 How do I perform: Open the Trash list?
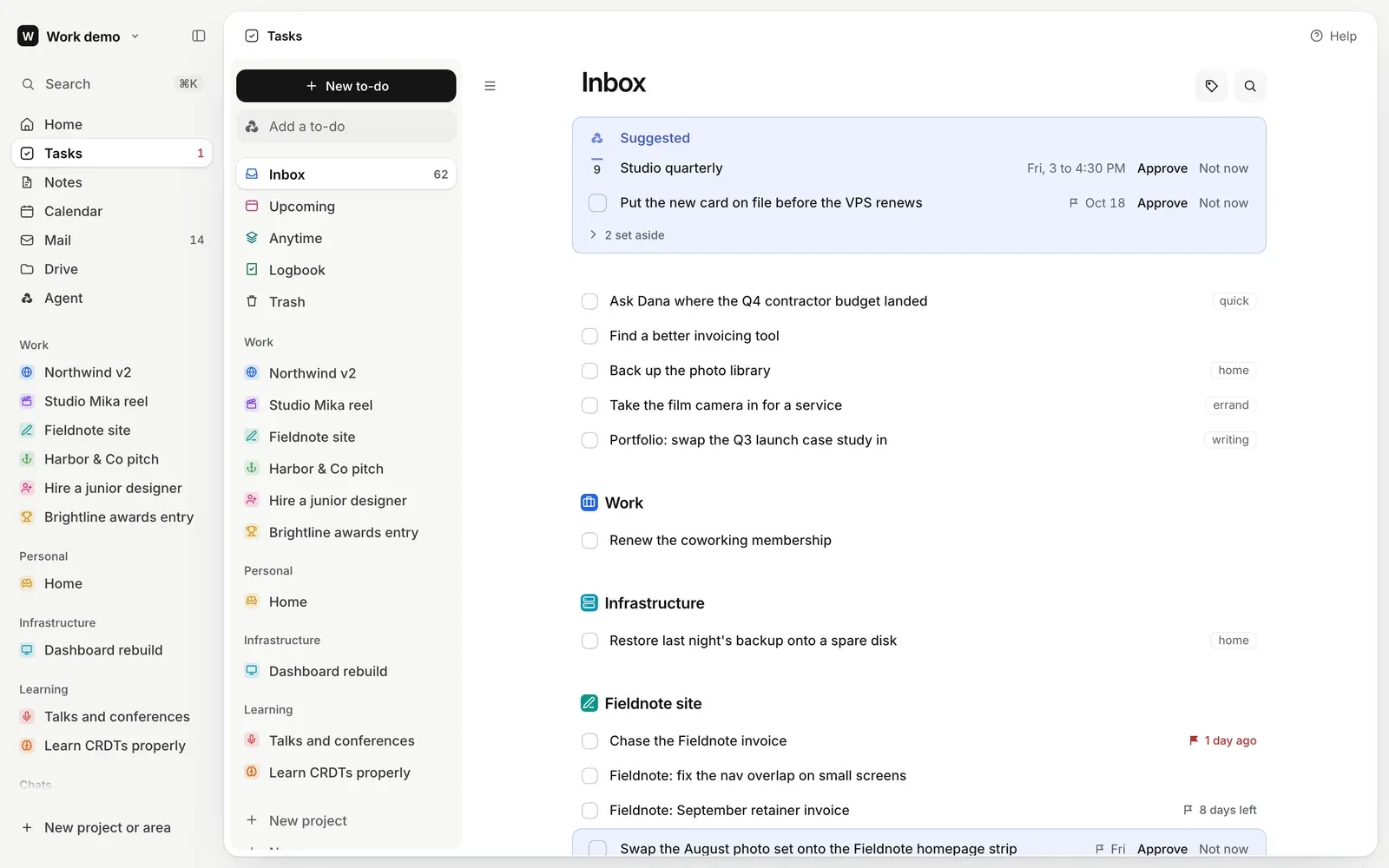[x=346, y=302]
